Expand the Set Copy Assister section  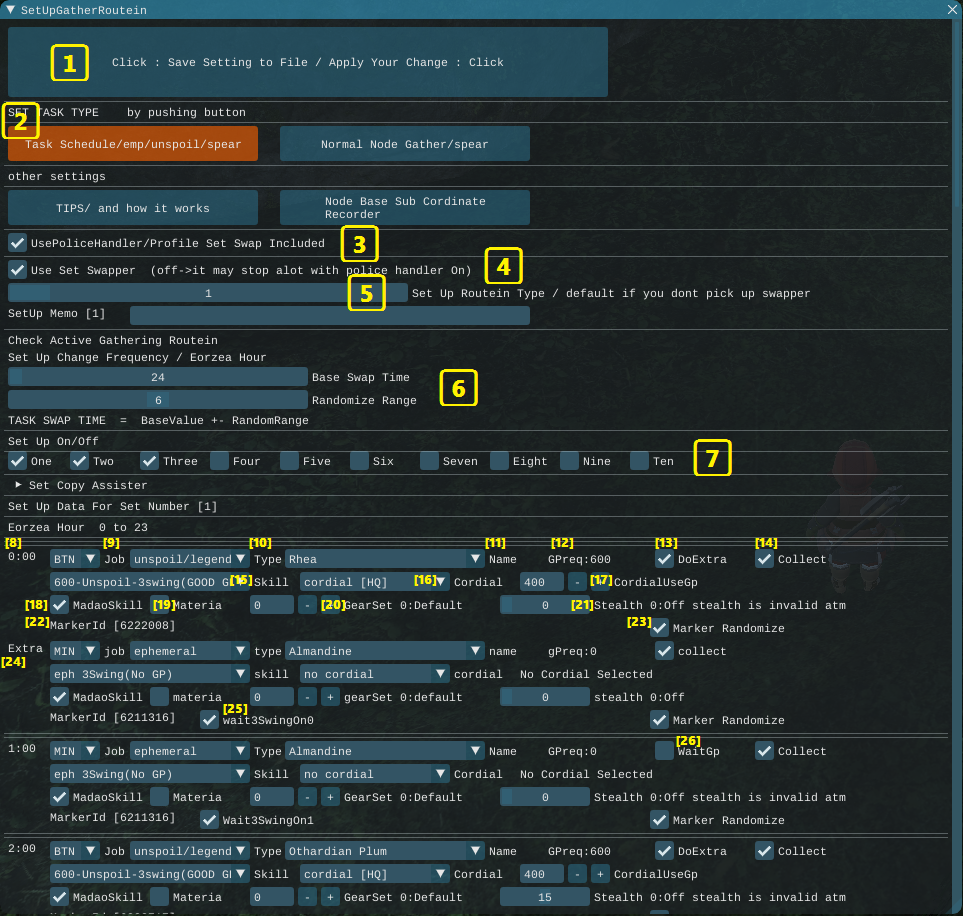pyautogui.click(x=20, y=485)
